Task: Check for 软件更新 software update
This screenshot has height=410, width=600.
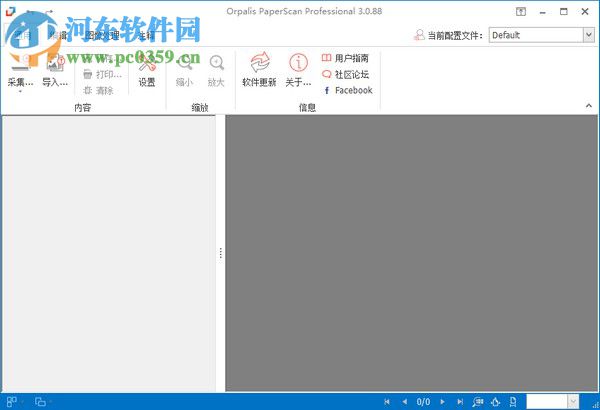Action: click(259, 70)
